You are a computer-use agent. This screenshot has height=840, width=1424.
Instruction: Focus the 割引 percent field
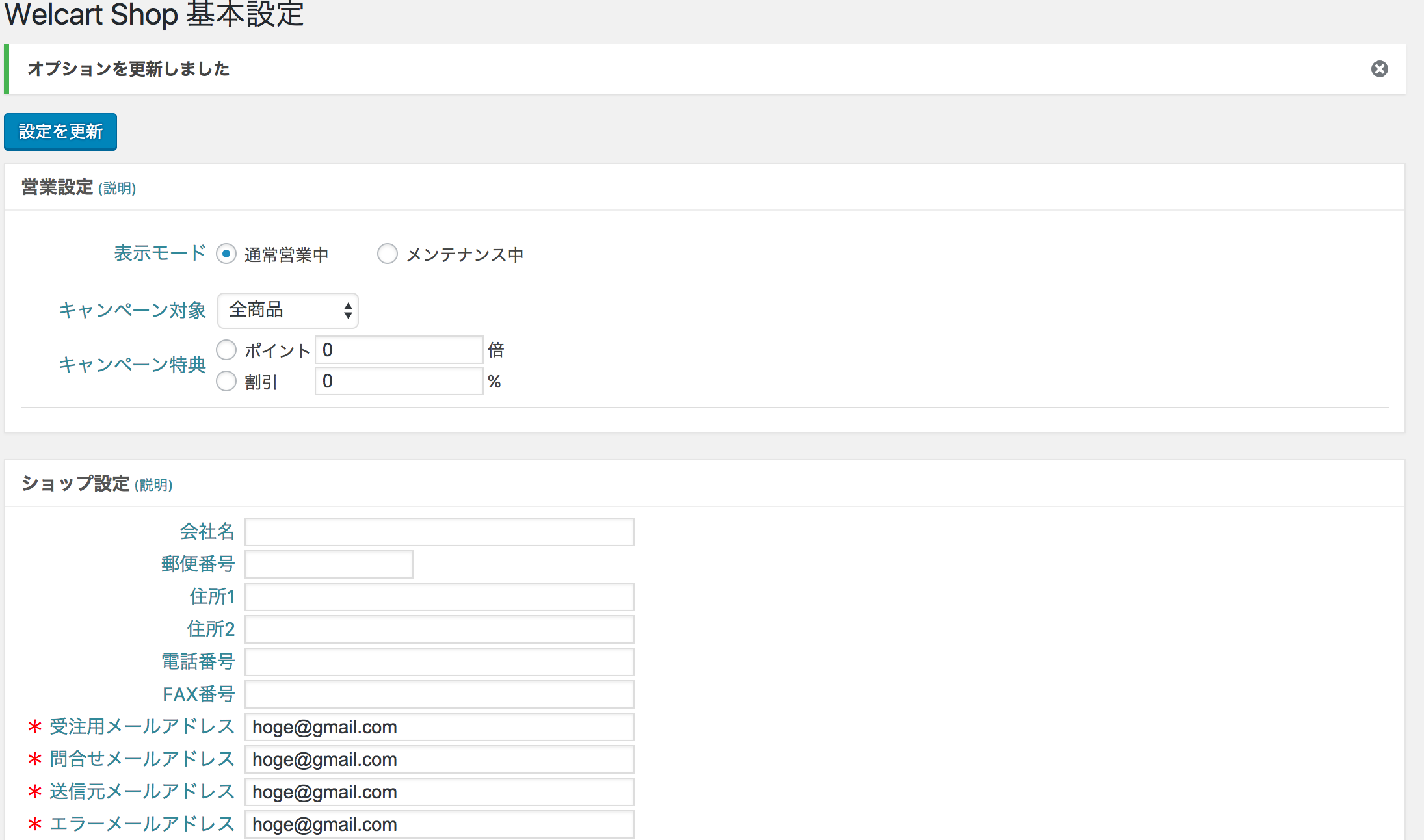click(399, 381)
